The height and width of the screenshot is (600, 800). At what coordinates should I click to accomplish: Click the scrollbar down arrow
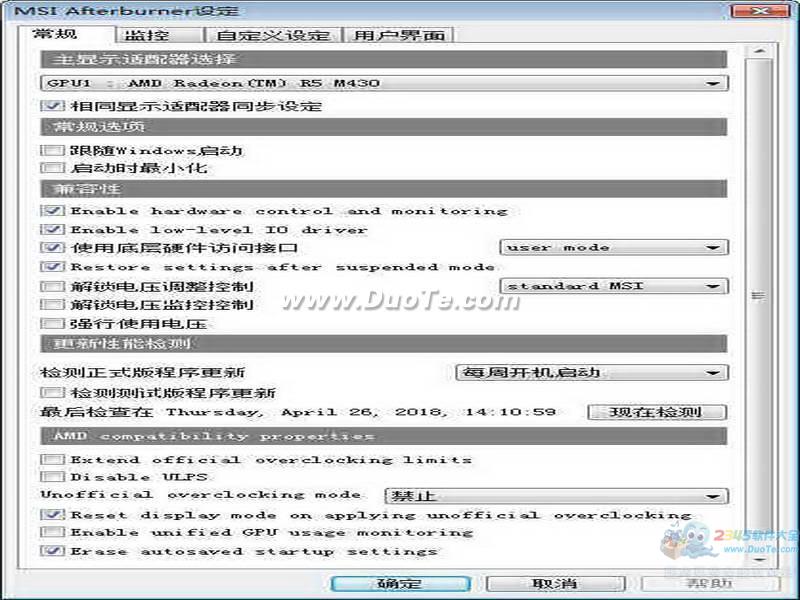[x=759, y=560]
